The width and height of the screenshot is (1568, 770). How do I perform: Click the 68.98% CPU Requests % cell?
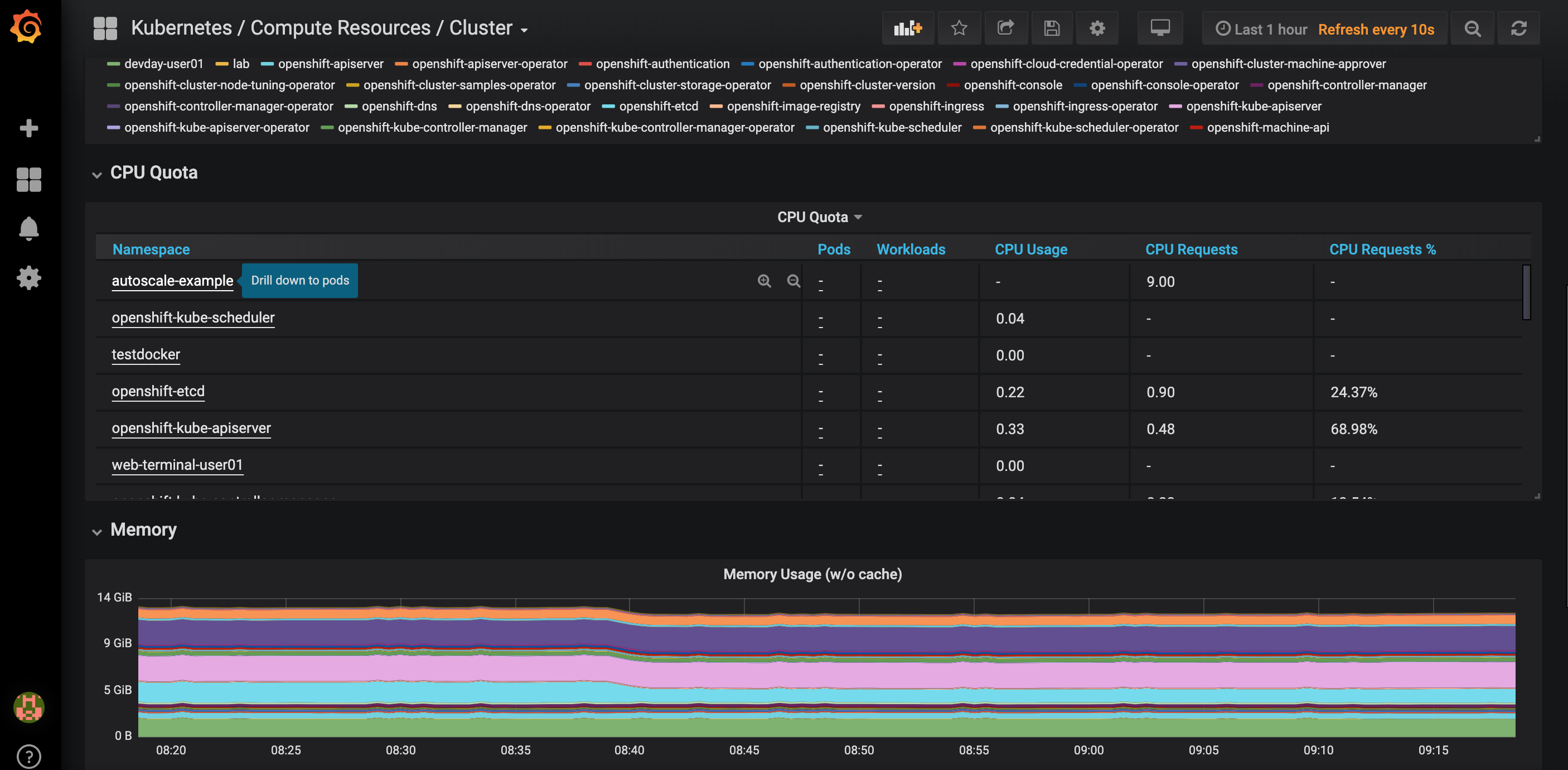tap(1353, 430)
